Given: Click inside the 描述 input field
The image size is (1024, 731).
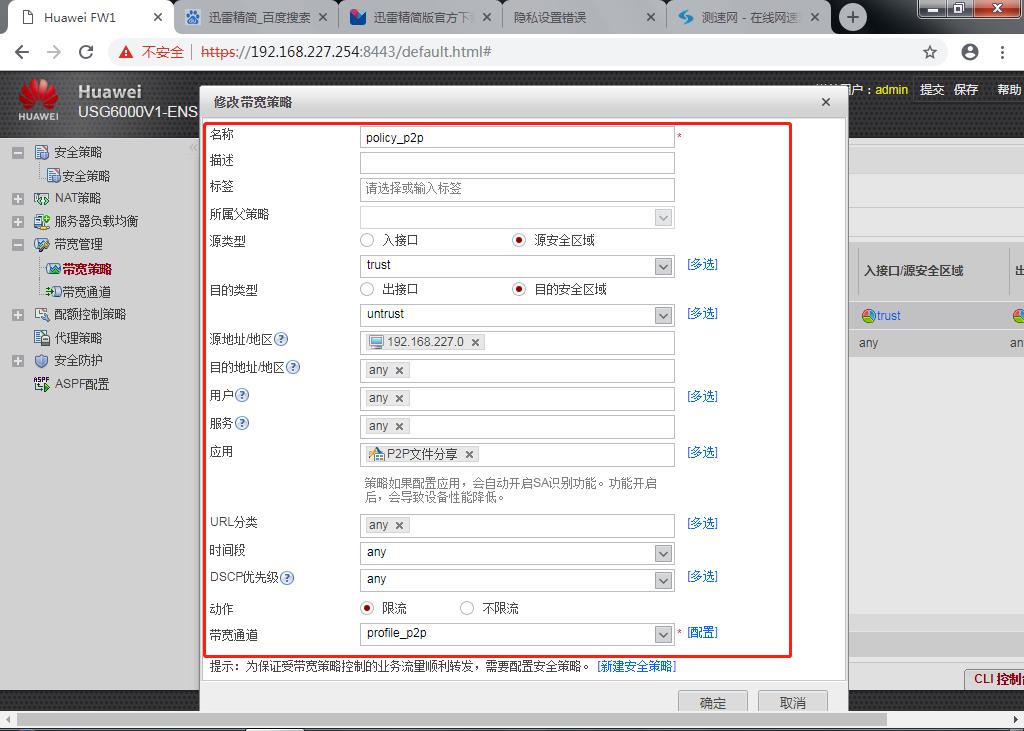Looking at the screenshot, I should click(x=516, y=163).
